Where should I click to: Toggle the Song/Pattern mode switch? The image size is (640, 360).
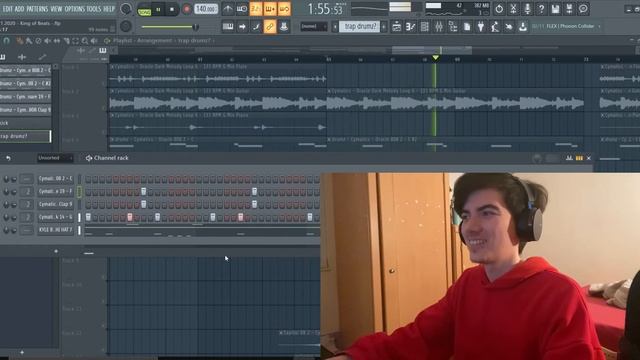point(144,9)
